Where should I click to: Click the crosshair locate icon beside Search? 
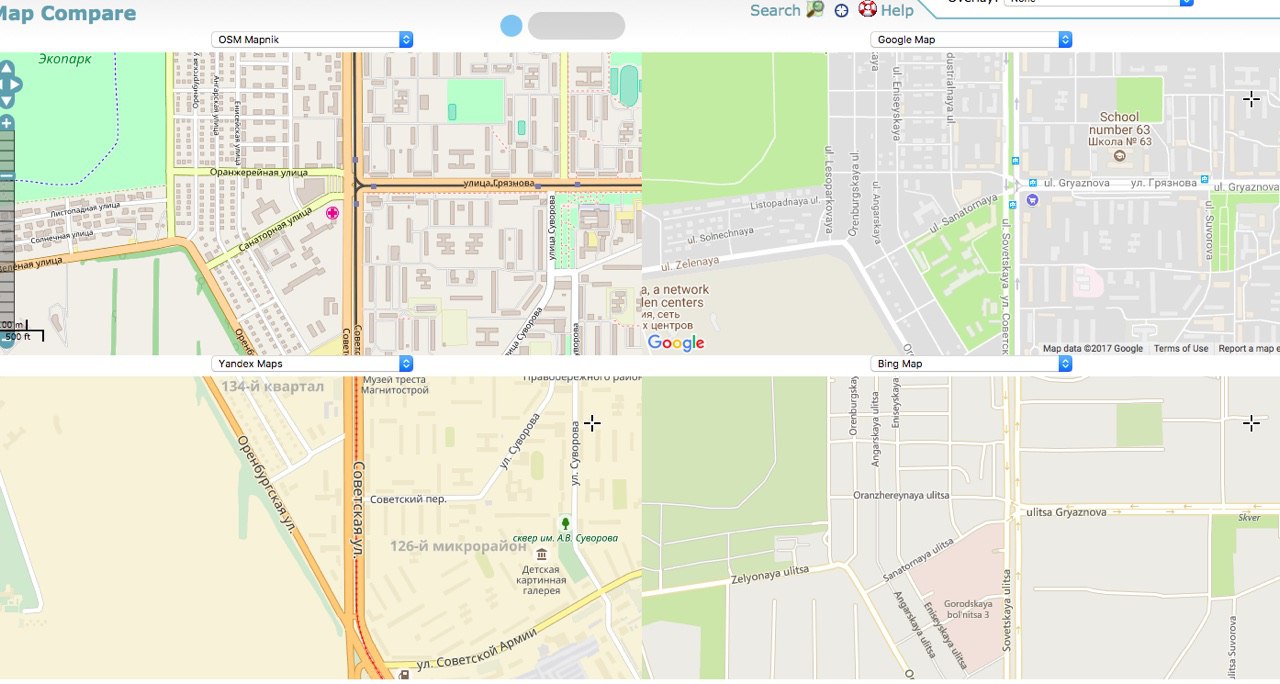click(842, 11)
